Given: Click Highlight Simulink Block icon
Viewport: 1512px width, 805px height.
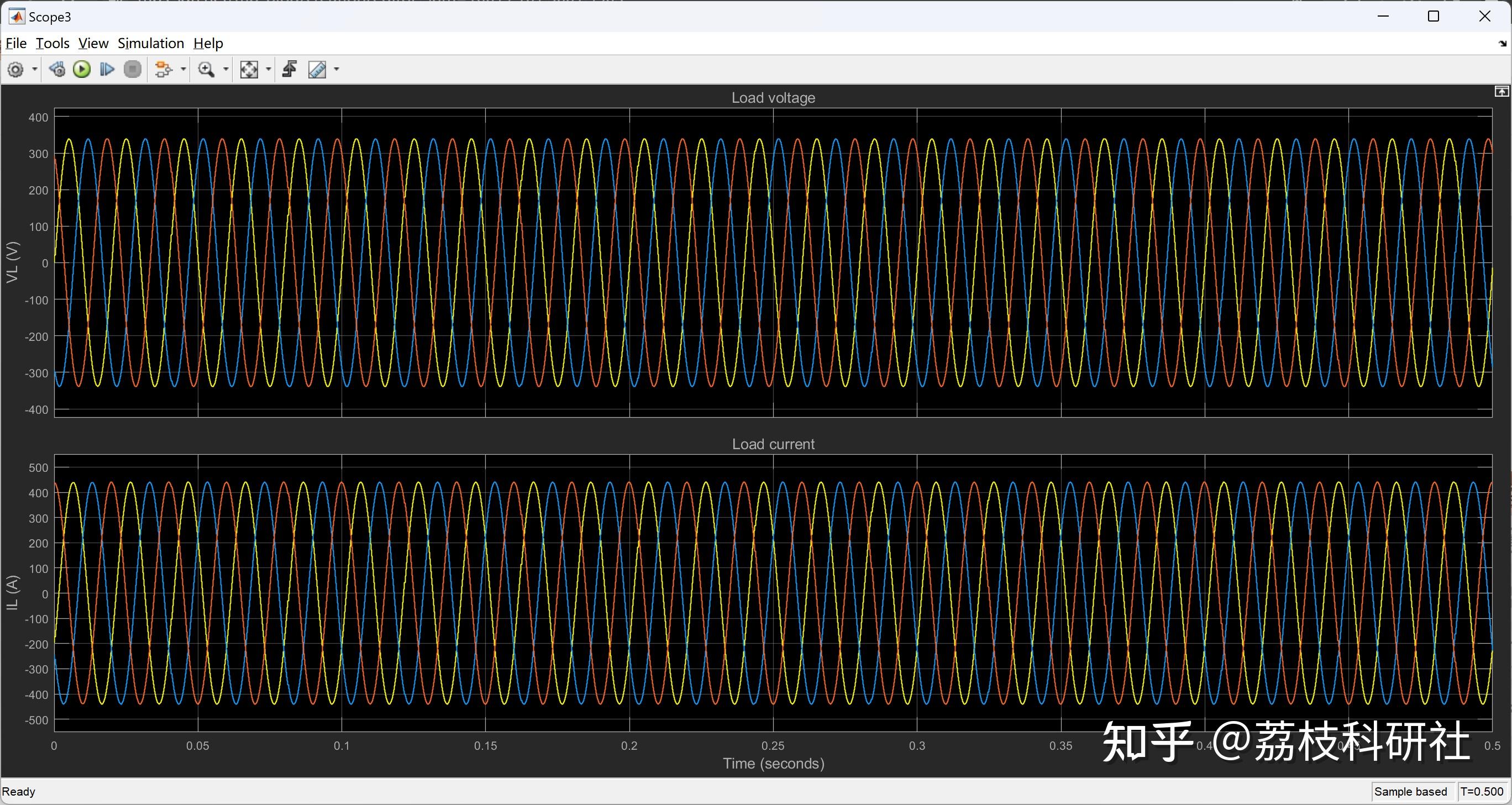Looking at the screenshot, I should (x=163, y=70).
